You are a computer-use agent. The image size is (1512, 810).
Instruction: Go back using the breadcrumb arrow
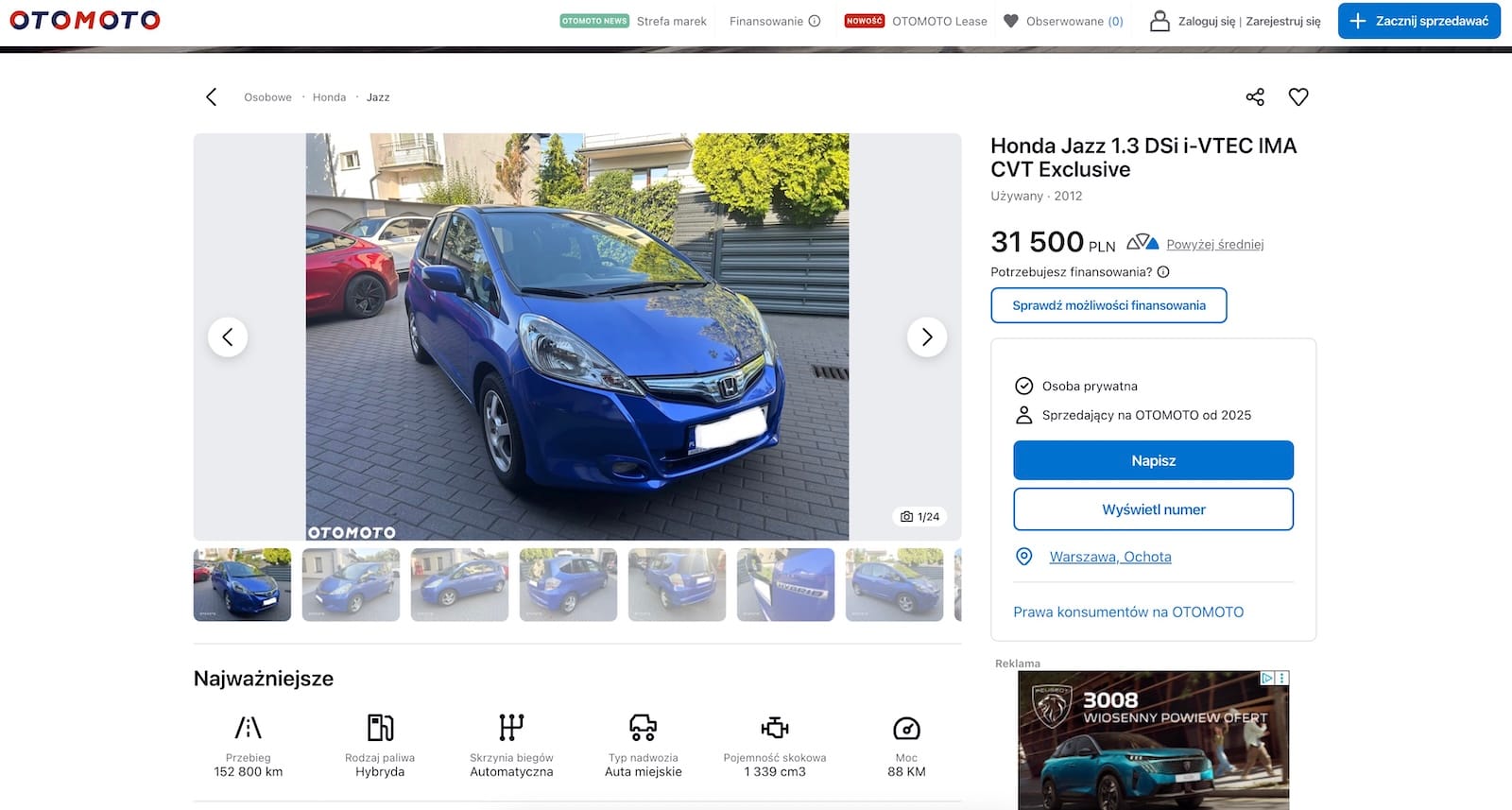[211, 96]
